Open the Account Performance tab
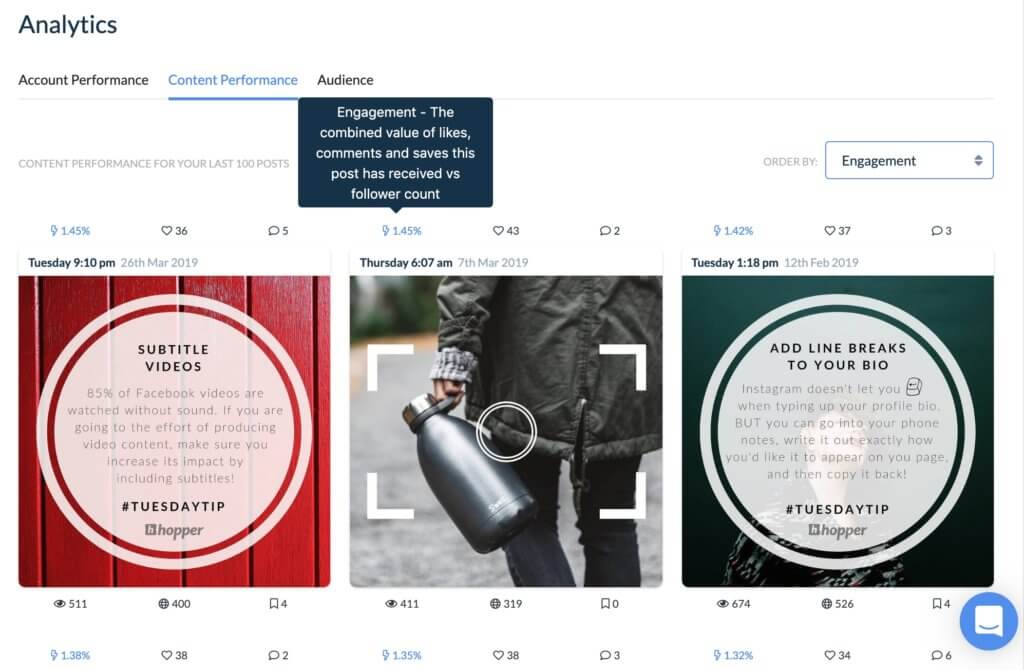Viewport: 1024px width, 670px height. point(83,79)
